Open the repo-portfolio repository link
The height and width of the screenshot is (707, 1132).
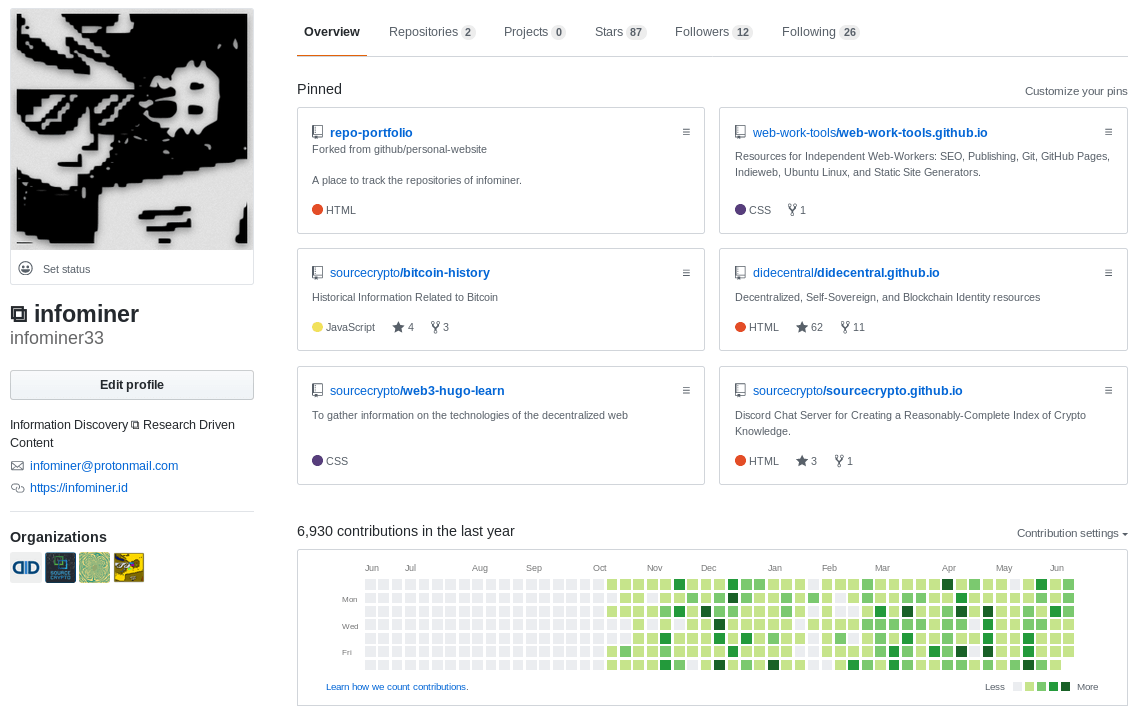(371, 132)
